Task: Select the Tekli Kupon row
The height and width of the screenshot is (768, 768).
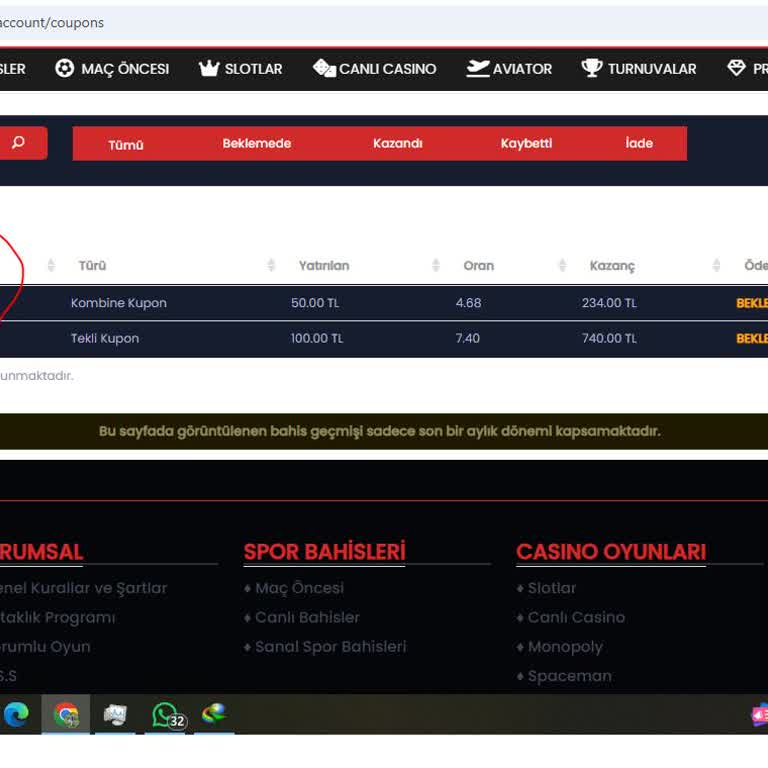Action: click(x=384, y=338)
